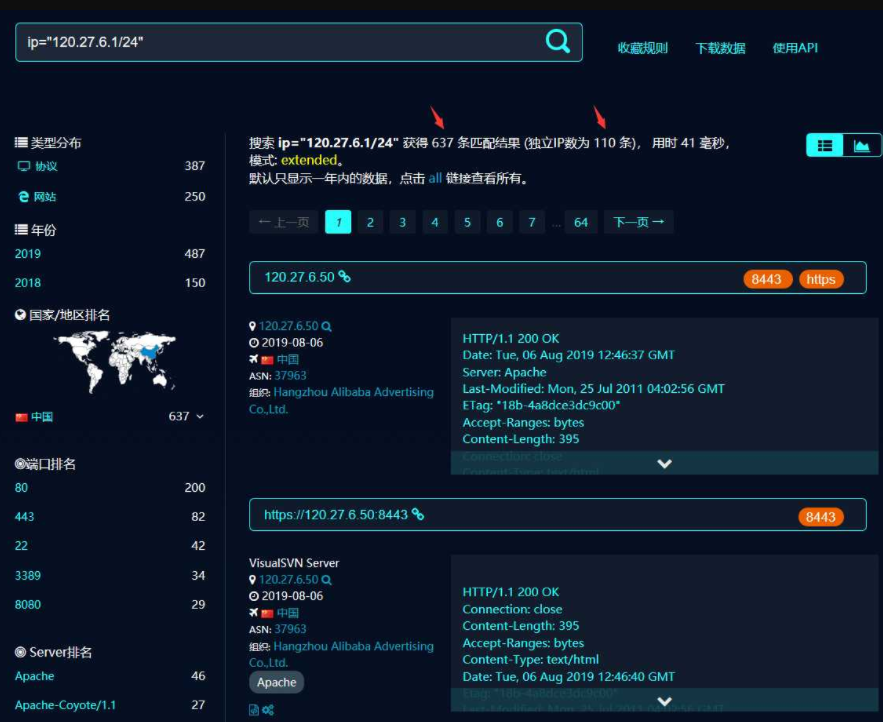Open 收藏规则 link
The height and width of the screenshot is (722, 883).
pyautogui.click(x=643, y=48)
